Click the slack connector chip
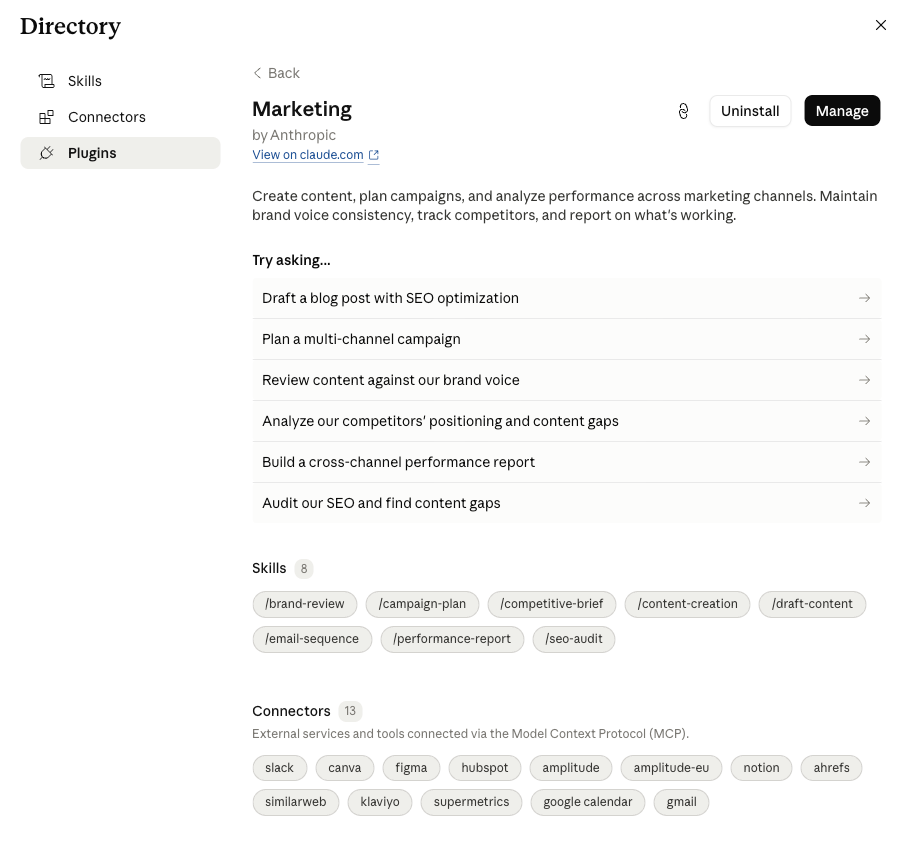The height and width of the screenshot is (847, 907). 279,768
